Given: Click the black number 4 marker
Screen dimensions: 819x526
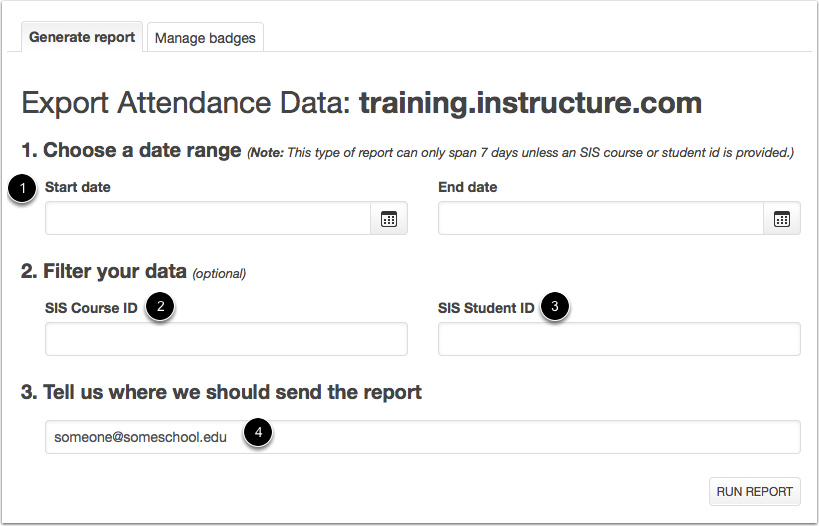Looking at the screenshot, I should [258, 432].
